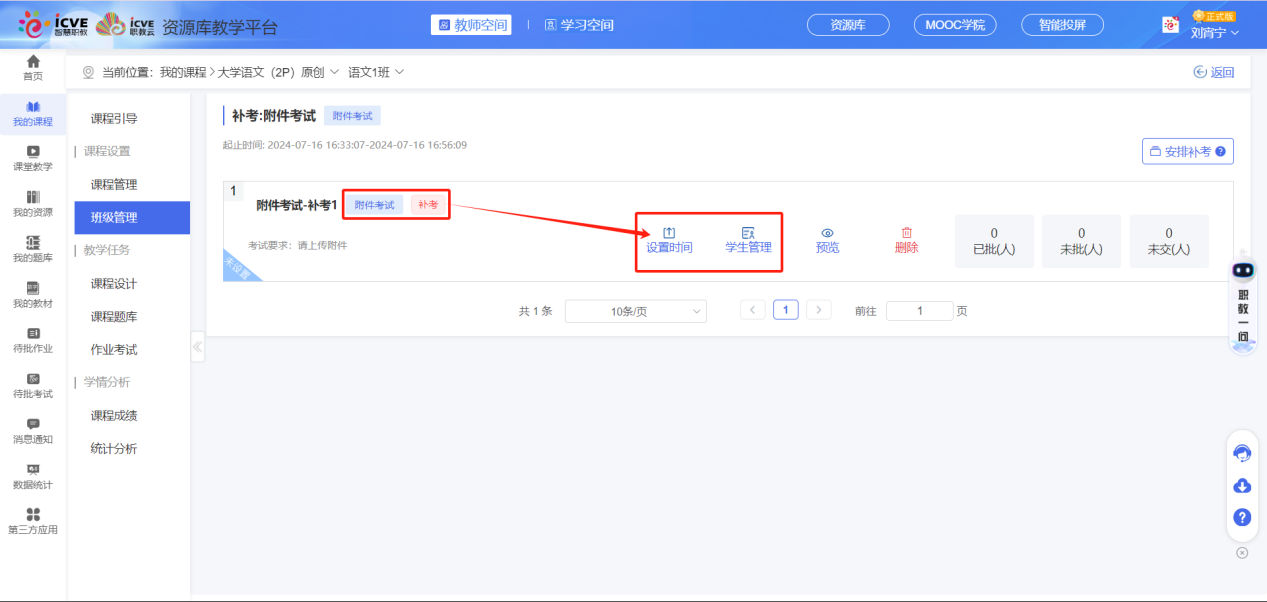Open the blue headset customer service icon
This screenshot has height=602, width=1267.
(1242, 453)
